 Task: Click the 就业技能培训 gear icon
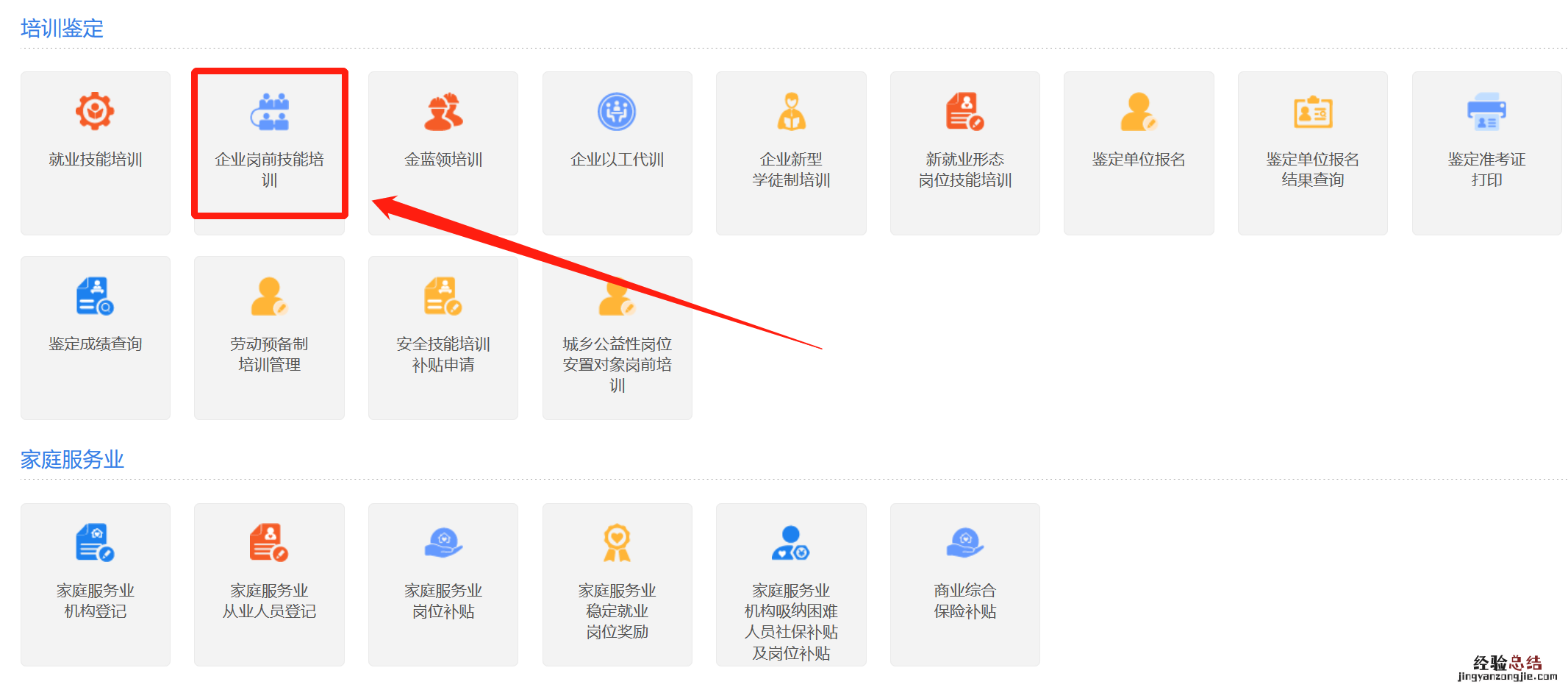pos(95,112)
